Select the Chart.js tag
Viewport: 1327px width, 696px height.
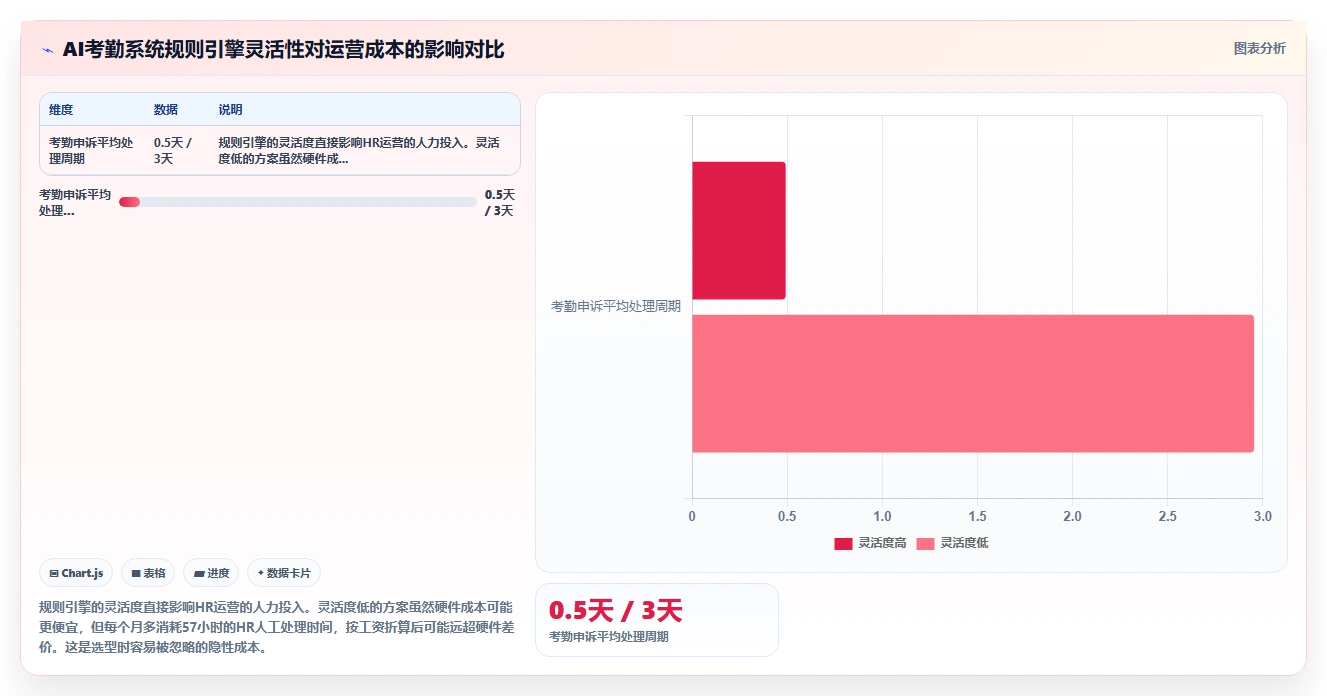(76, 573)
